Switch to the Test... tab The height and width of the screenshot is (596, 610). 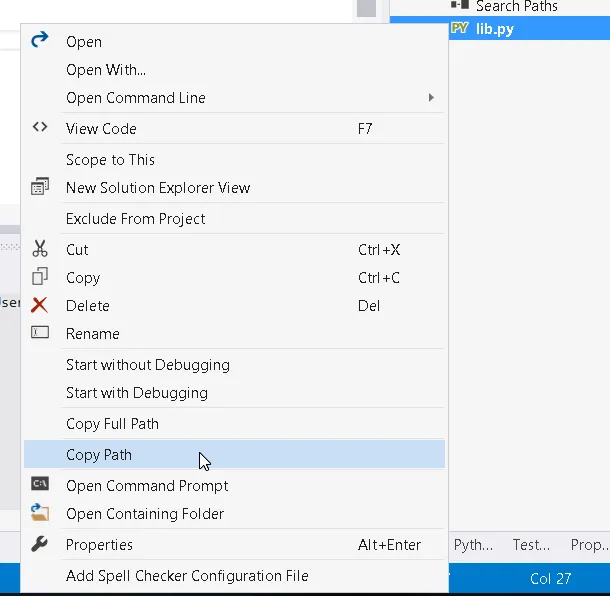tap(531, 545)
